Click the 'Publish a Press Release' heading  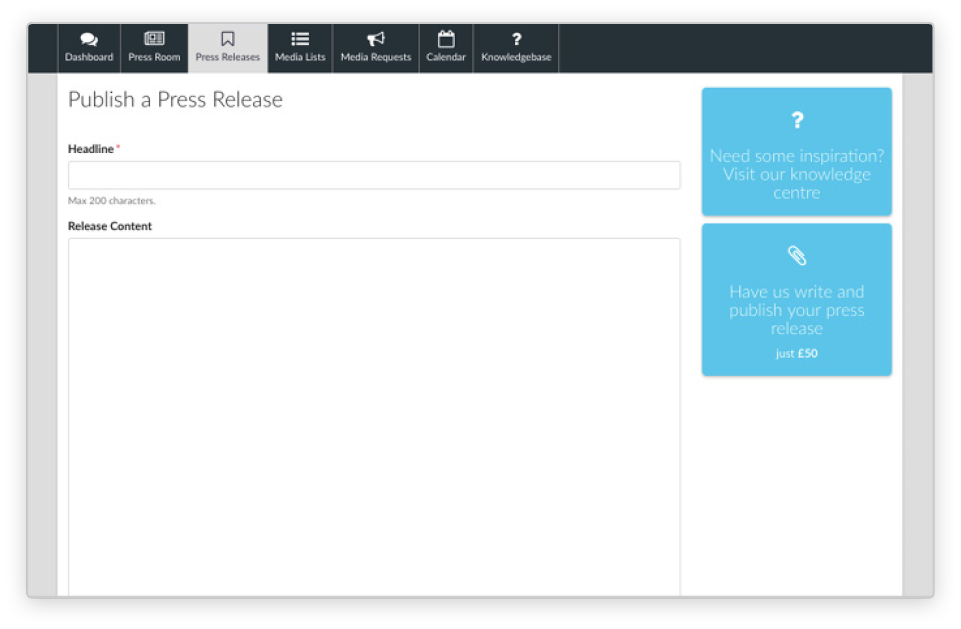(x=175, y=99)
